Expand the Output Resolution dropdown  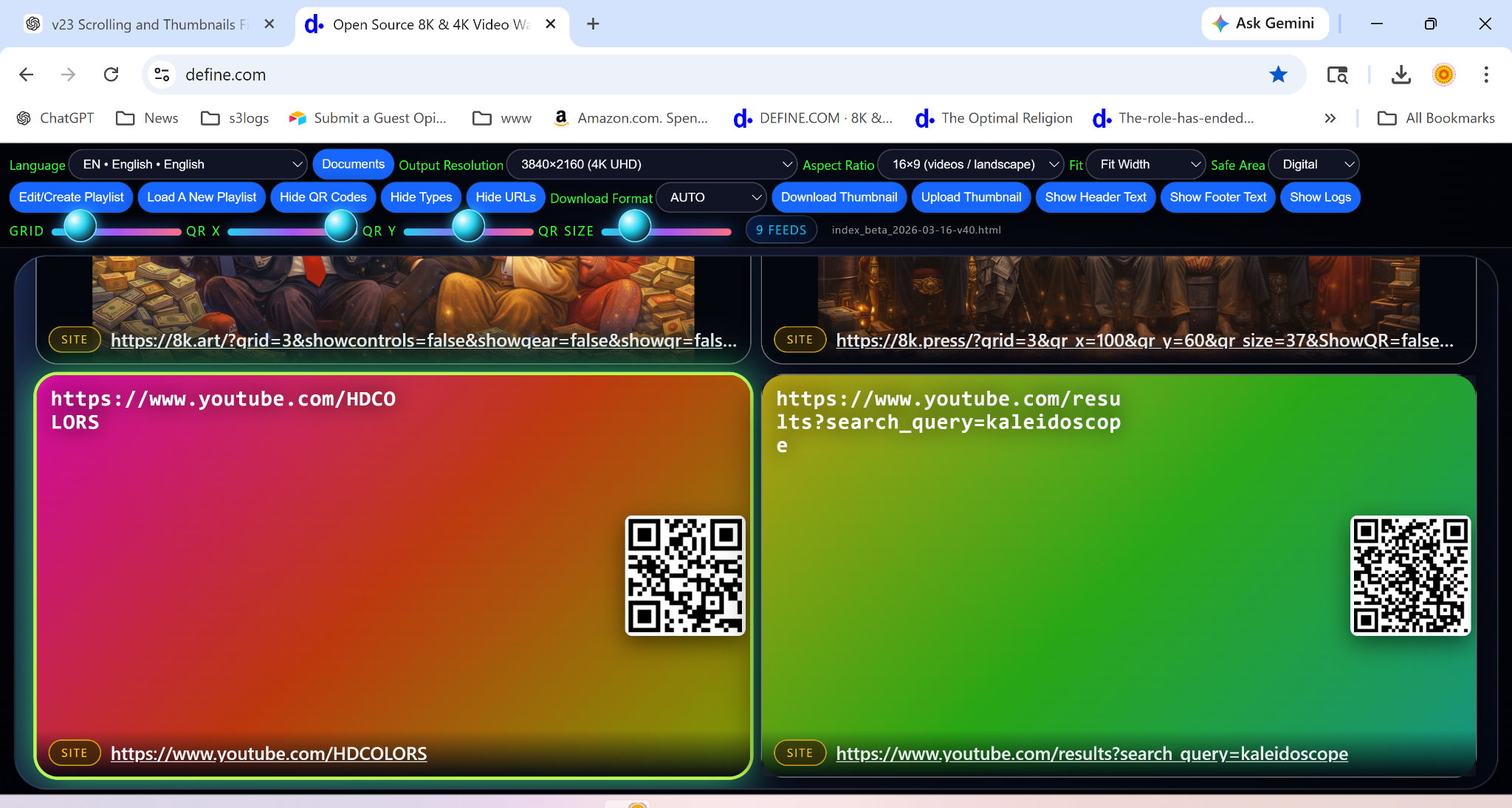[x=652, y=165]
